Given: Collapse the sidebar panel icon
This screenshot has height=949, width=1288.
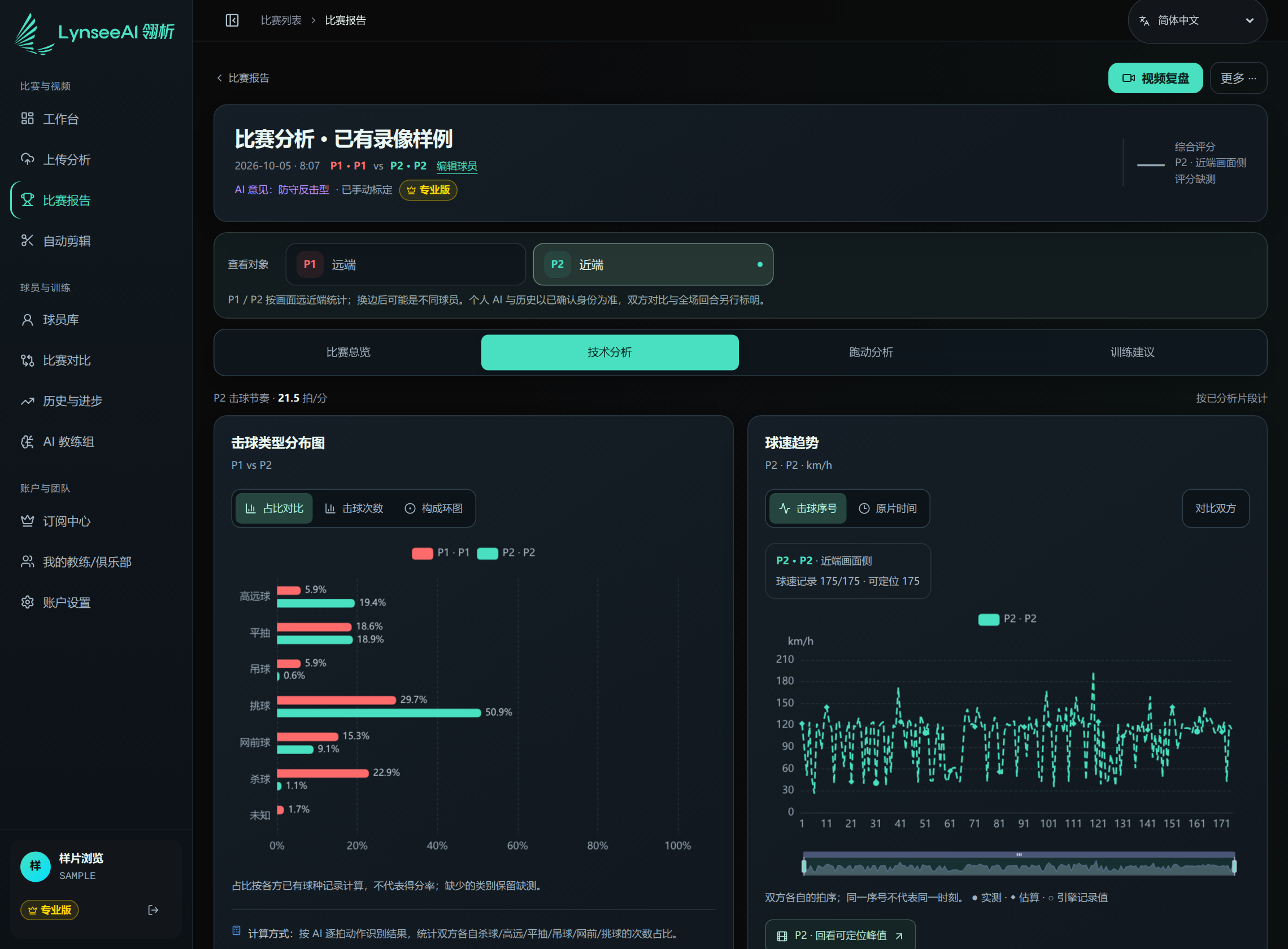Looking at the screenshot, I should coord(232,21).
